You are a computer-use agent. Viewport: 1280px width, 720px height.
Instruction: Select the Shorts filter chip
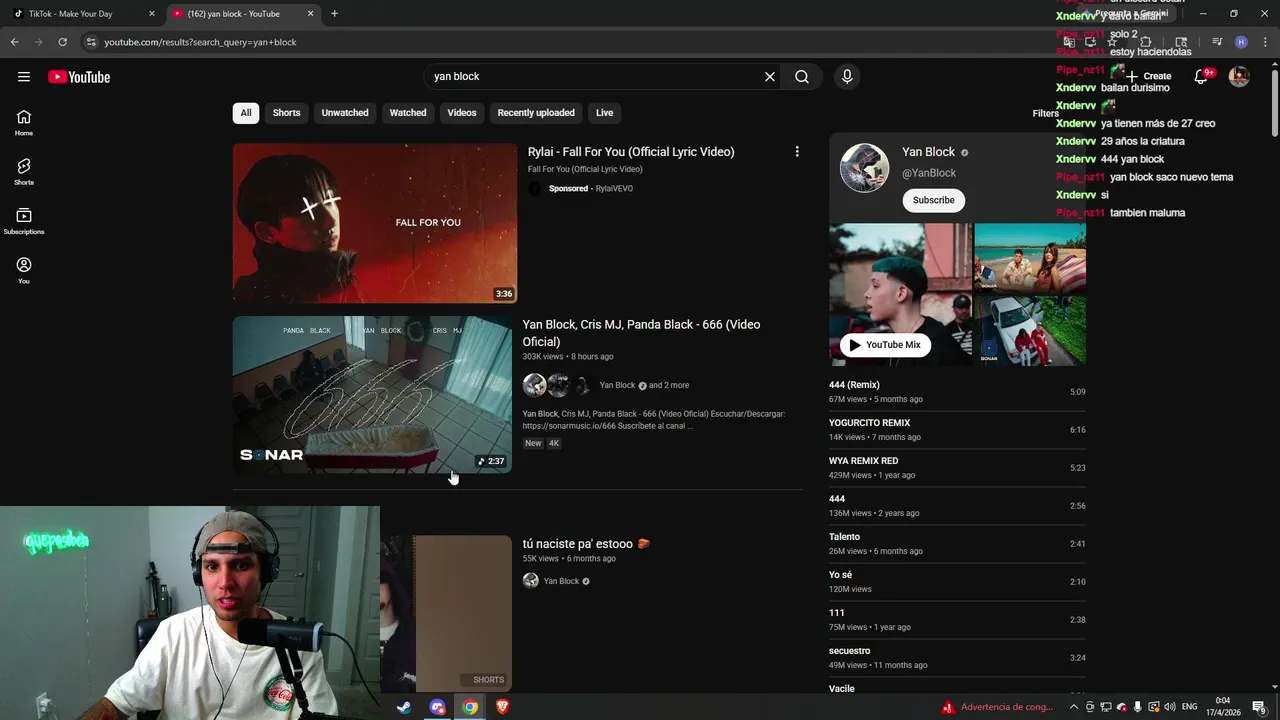[287, 113]
